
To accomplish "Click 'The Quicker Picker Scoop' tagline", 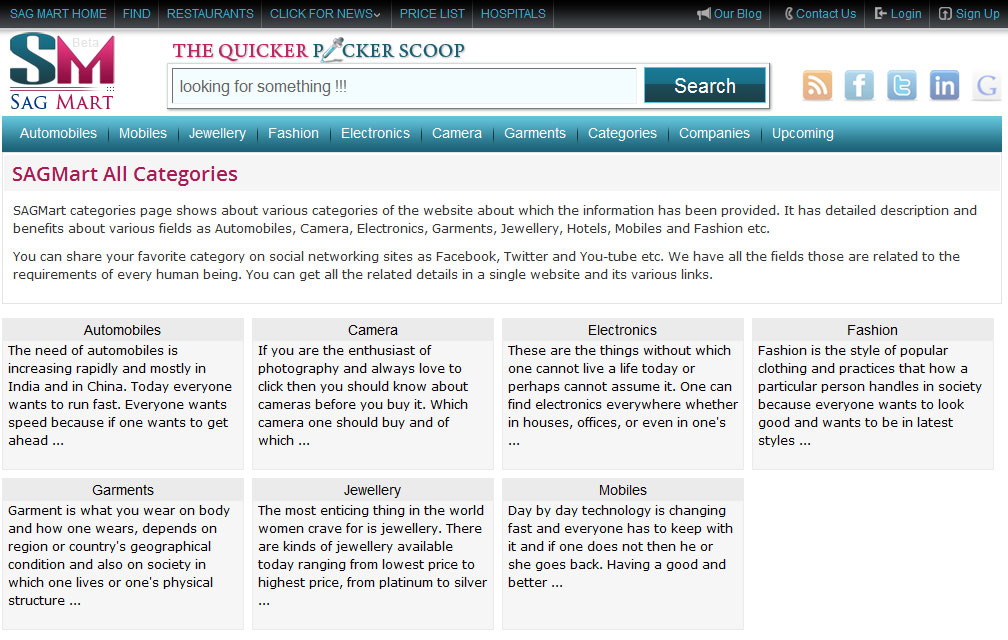I will click(318, 50).
